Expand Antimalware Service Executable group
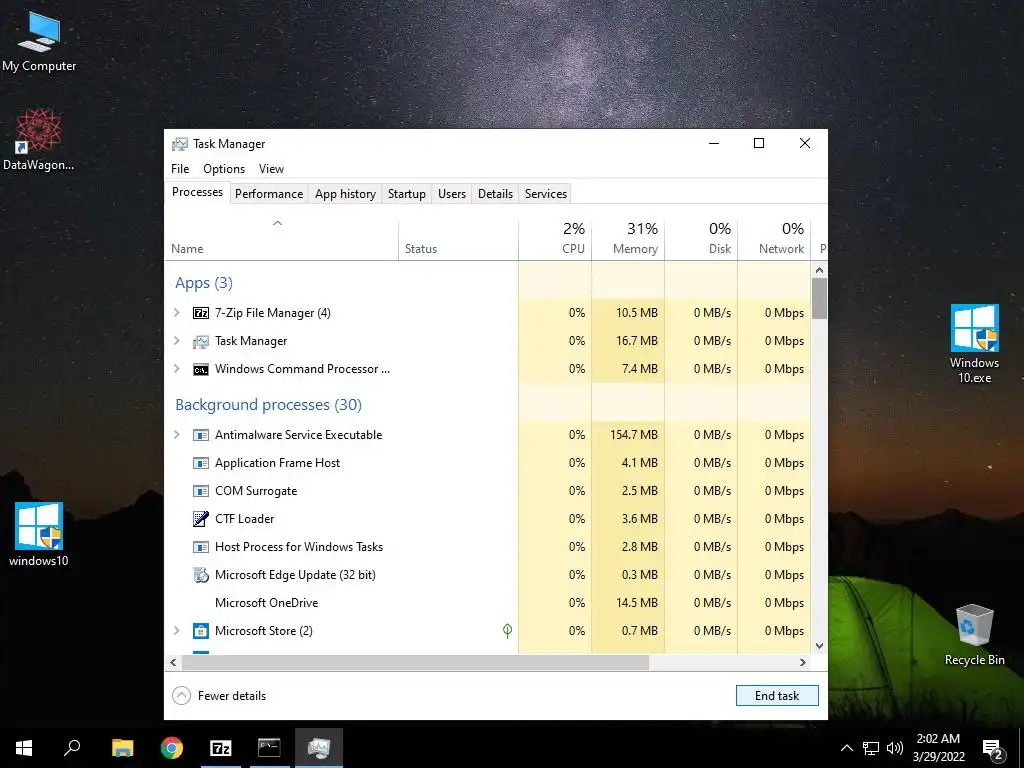The height and width of the screenshot is (768, 1024). pyautogui.click(x=176, y=435)
